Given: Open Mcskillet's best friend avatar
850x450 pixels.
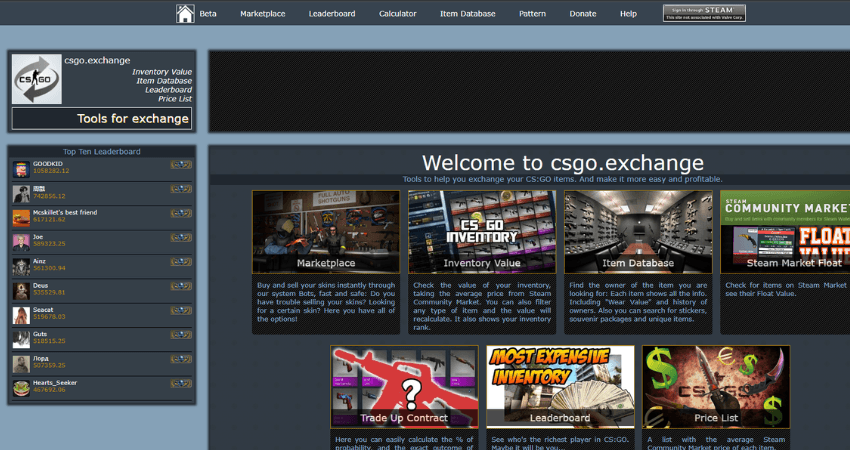Looking at the screenshot, I should [21, 218].
